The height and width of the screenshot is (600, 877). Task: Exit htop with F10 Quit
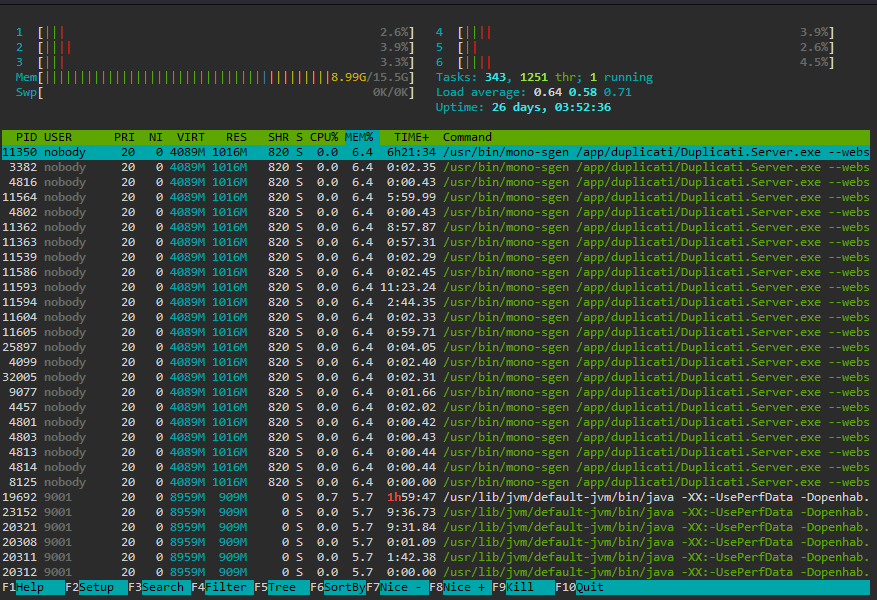(579, 587)
